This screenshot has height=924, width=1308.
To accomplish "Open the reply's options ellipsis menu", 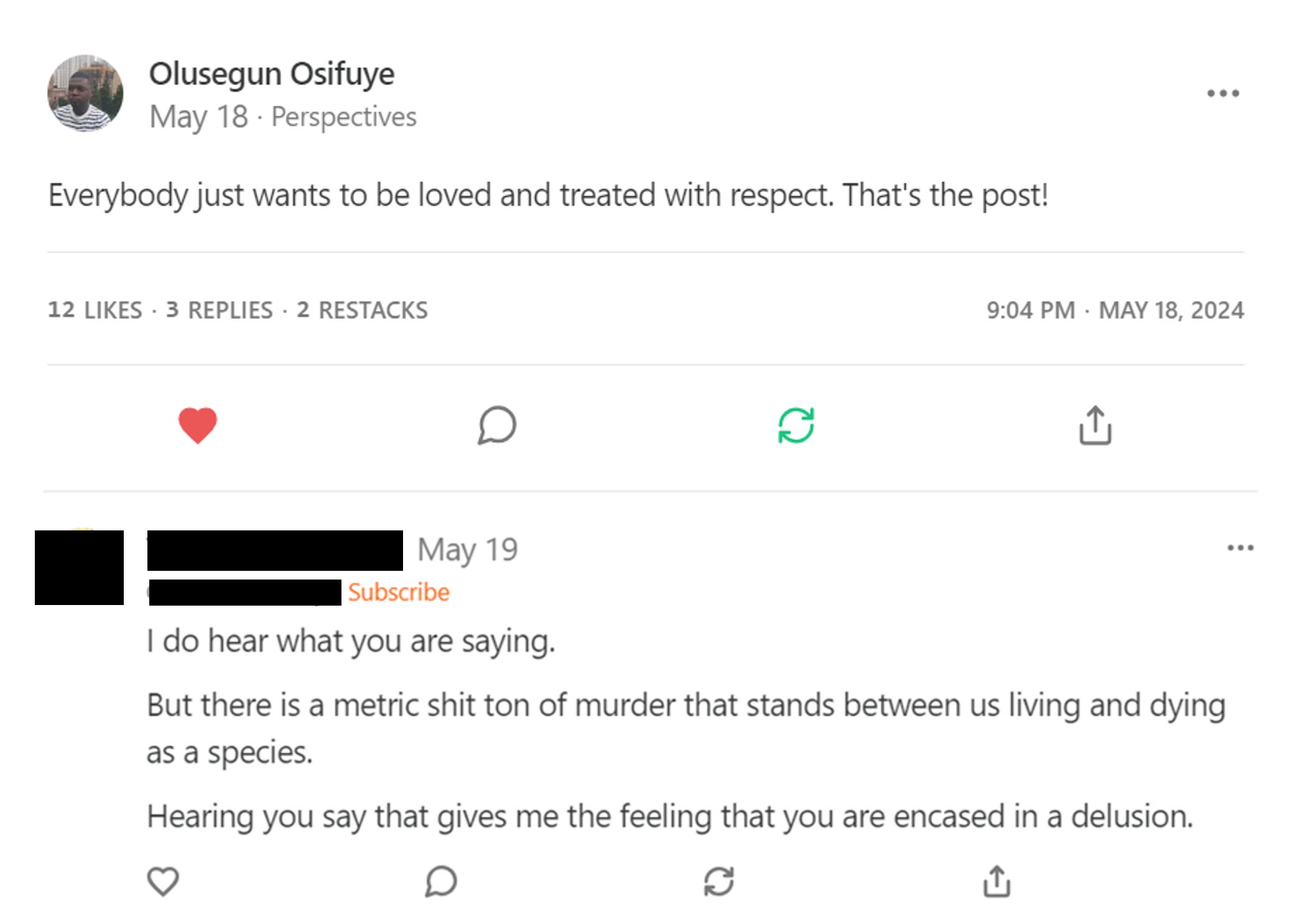I will [1240, 547].
